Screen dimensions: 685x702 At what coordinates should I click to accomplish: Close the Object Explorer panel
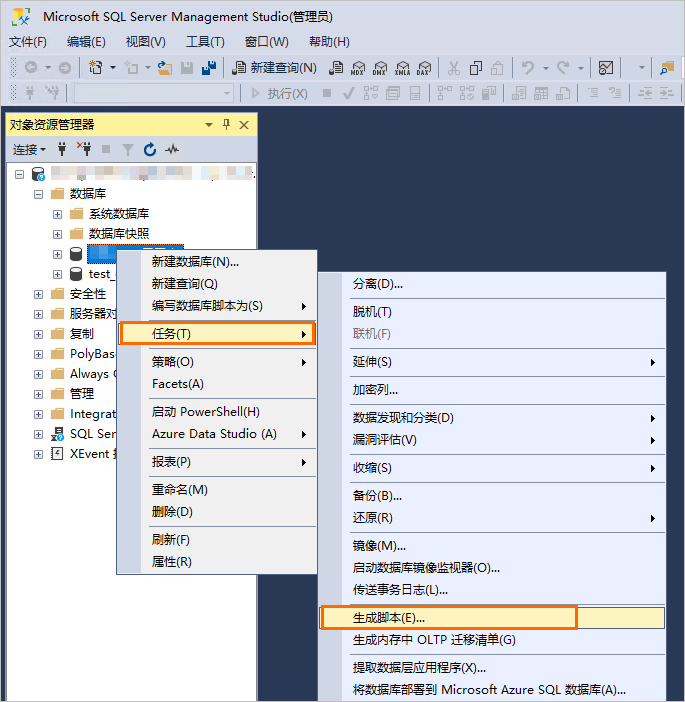(x=244, y=125)
